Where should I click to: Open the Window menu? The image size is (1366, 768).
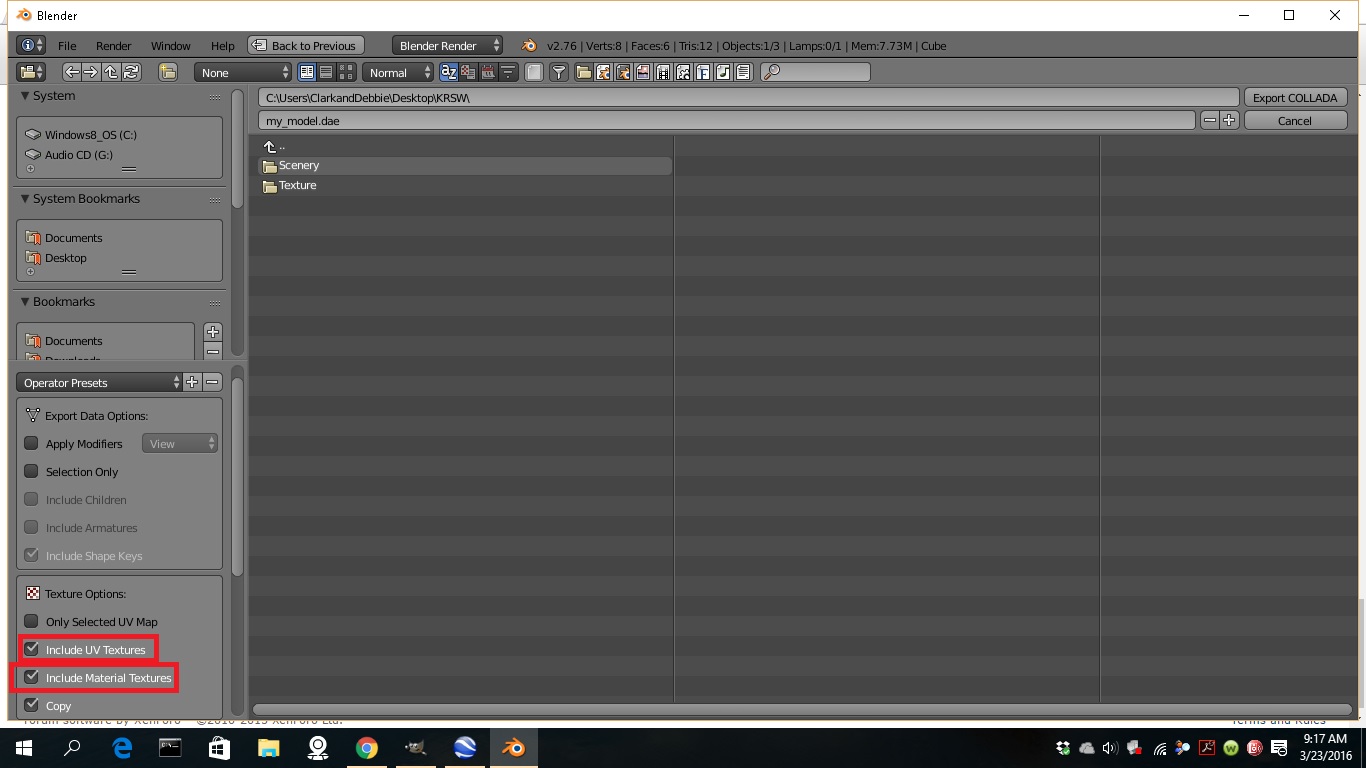point(170,46)
